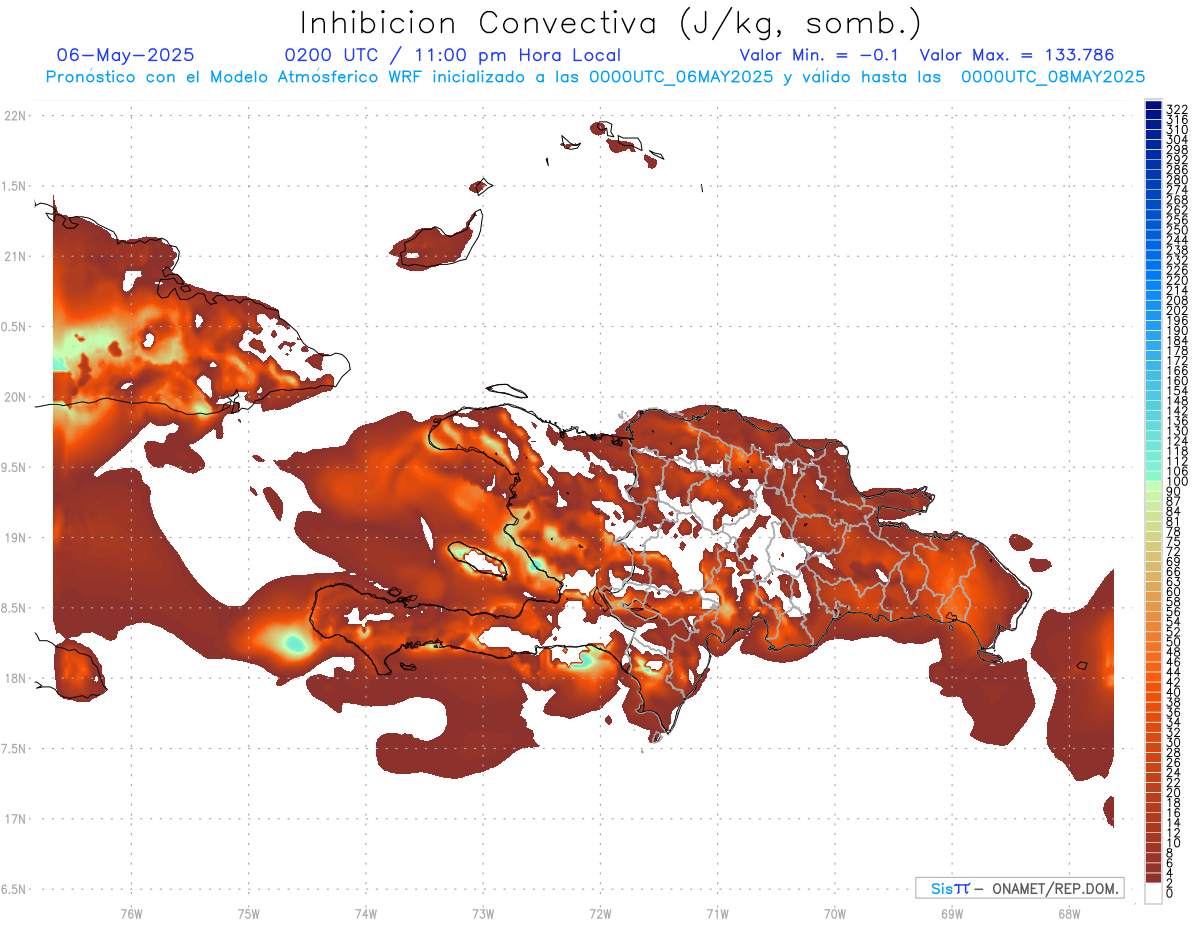Screen dimensions: 1200x927
Task: Click the '1.5N' latitude label
Action: (15, 186)
